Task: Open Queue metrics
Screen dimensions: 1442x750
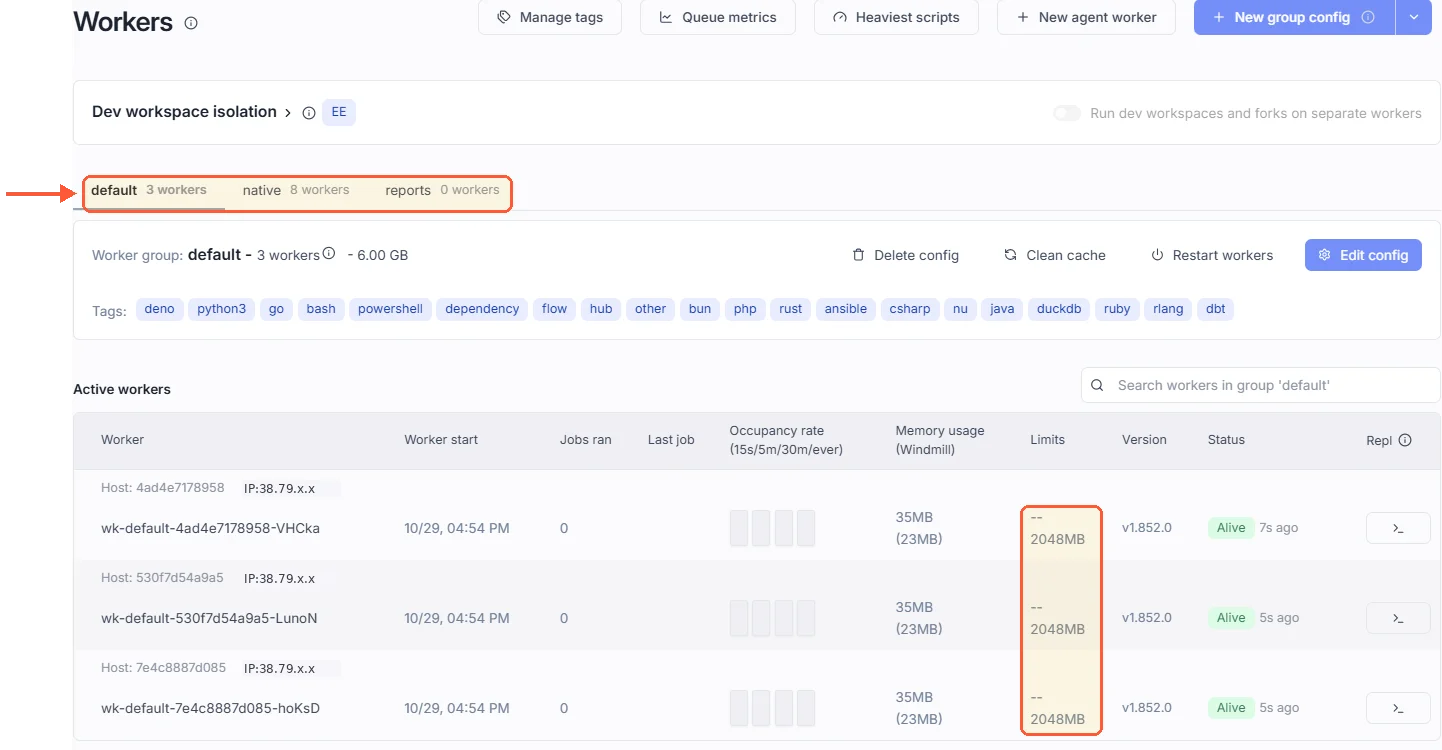Action: click(718, 17)
